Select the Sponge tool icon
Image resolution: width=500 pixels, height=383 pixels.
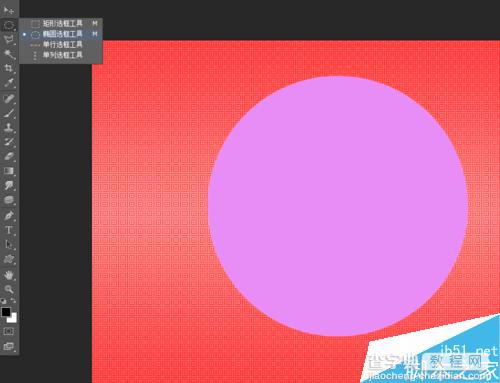pos(9,200)
